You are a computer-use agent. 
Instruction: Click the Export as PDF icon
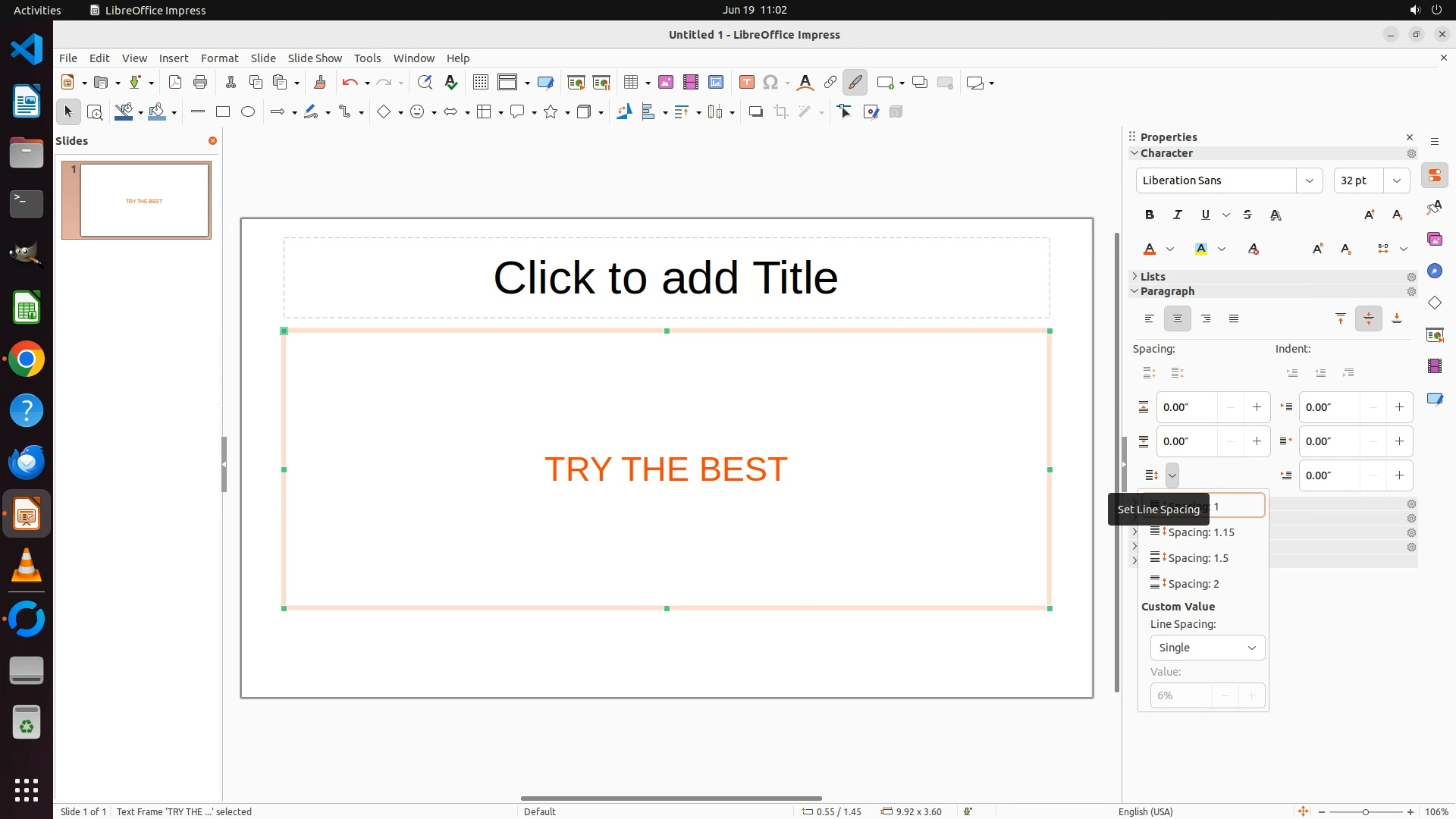[175, 83]
